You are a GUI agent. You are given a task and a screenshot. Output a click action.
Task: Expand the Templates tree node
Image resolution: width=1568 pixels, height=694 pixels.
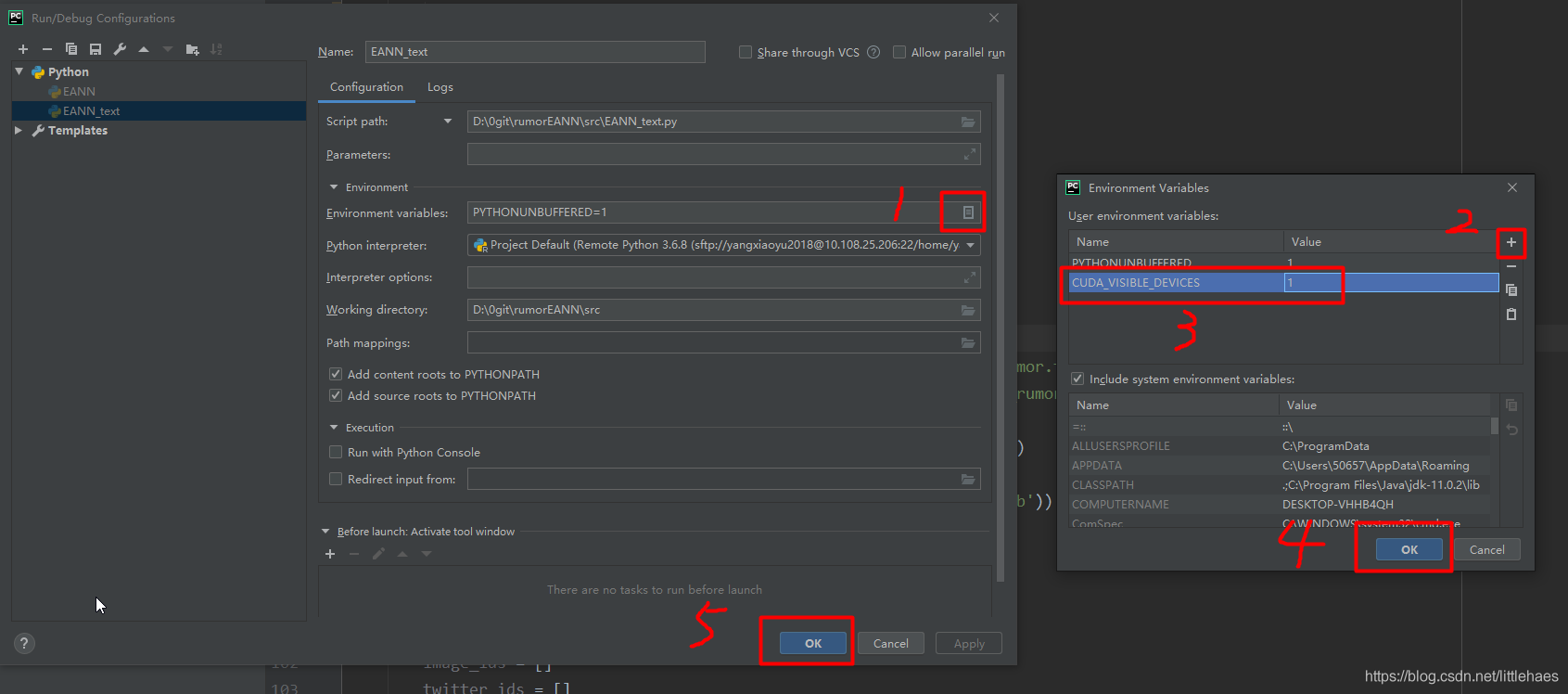click(19, 131)
